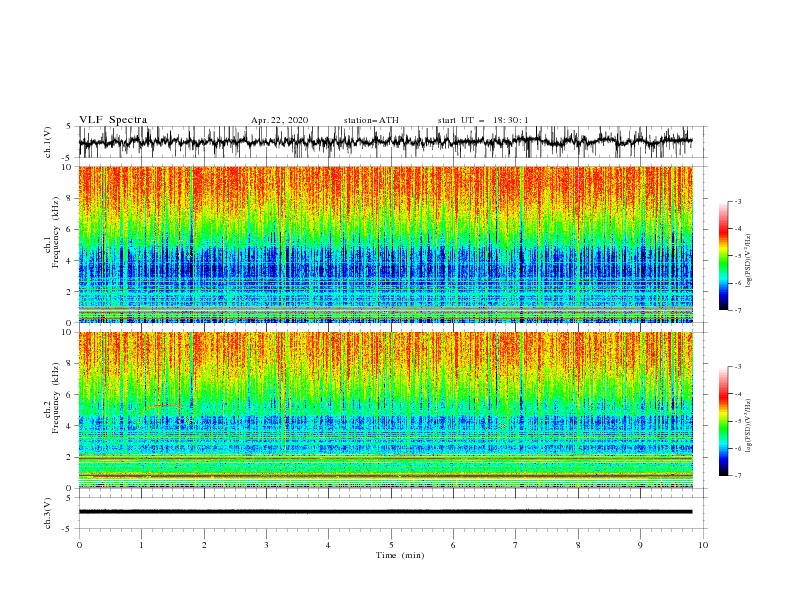The height and width of the screenshot is (612, 792).
Task: Click the time axis tick label '5'
Action: click(390, 545)
